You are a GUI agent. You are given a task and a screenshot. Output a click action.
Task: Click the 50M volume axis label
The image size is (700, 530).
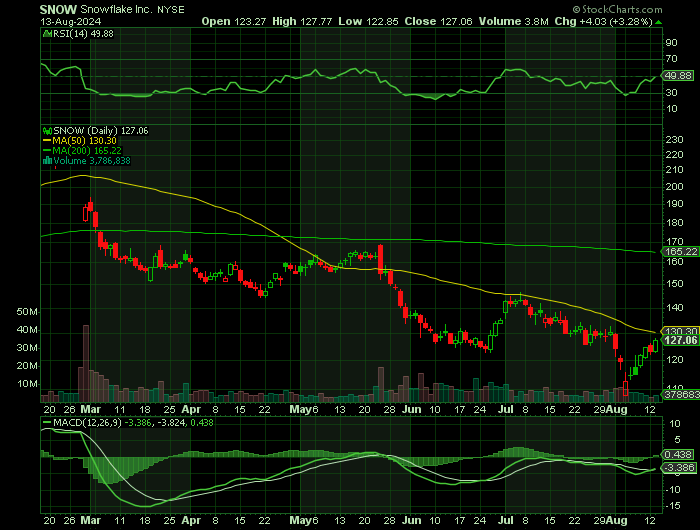(27, 312)
